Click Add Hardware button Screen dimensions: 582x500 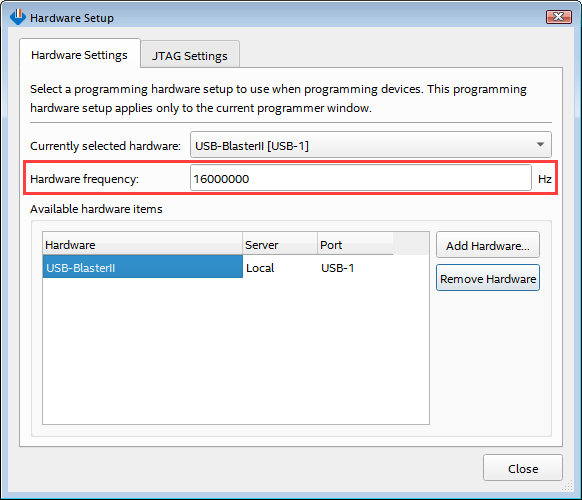tap(488, 245)
